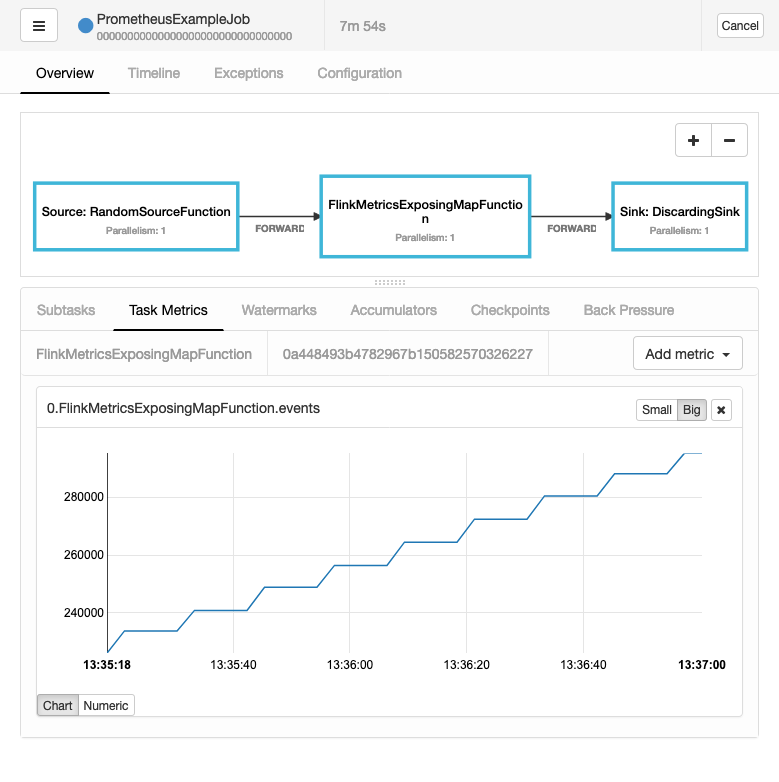Open the Timeline tab
The width and height of the screenshot is (779, 782).
(154, 73)
